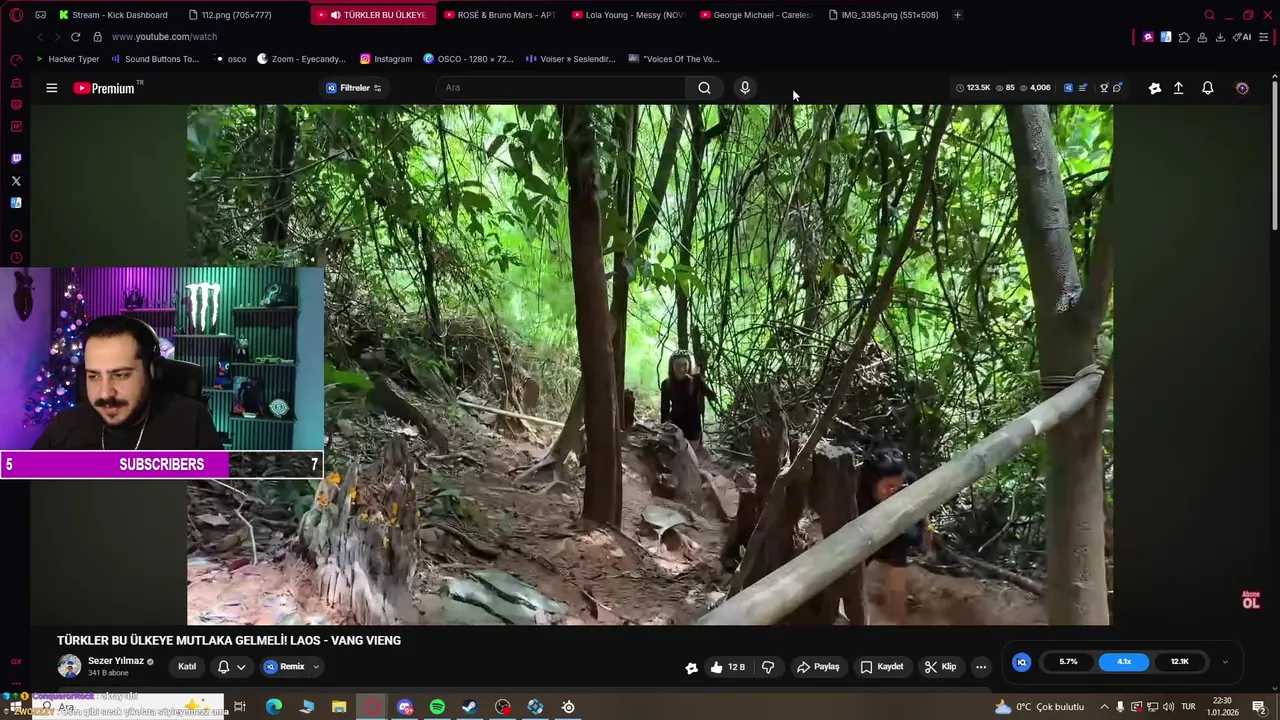
Task: Open the YouTube notifications bell
Action: [x=1207, y=88]
